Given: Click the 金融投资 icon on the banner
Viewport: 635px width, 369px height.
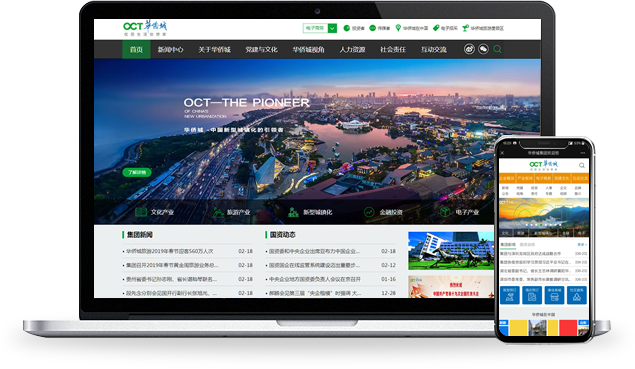Looking at the screenshot, I should [369, 212].
